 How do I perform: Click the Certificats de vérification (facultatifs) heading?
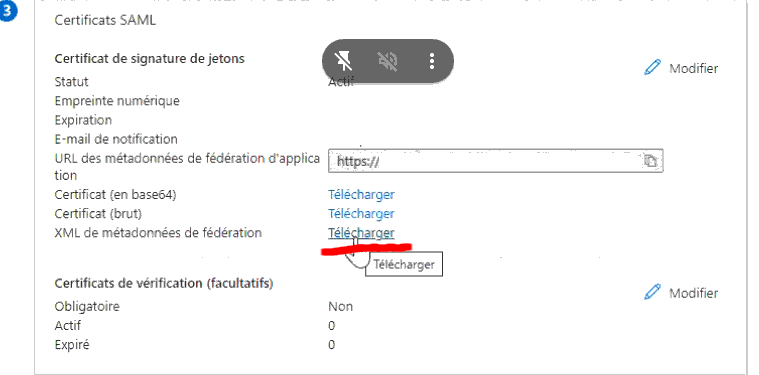pyautogui.click(x=164, y=283)
